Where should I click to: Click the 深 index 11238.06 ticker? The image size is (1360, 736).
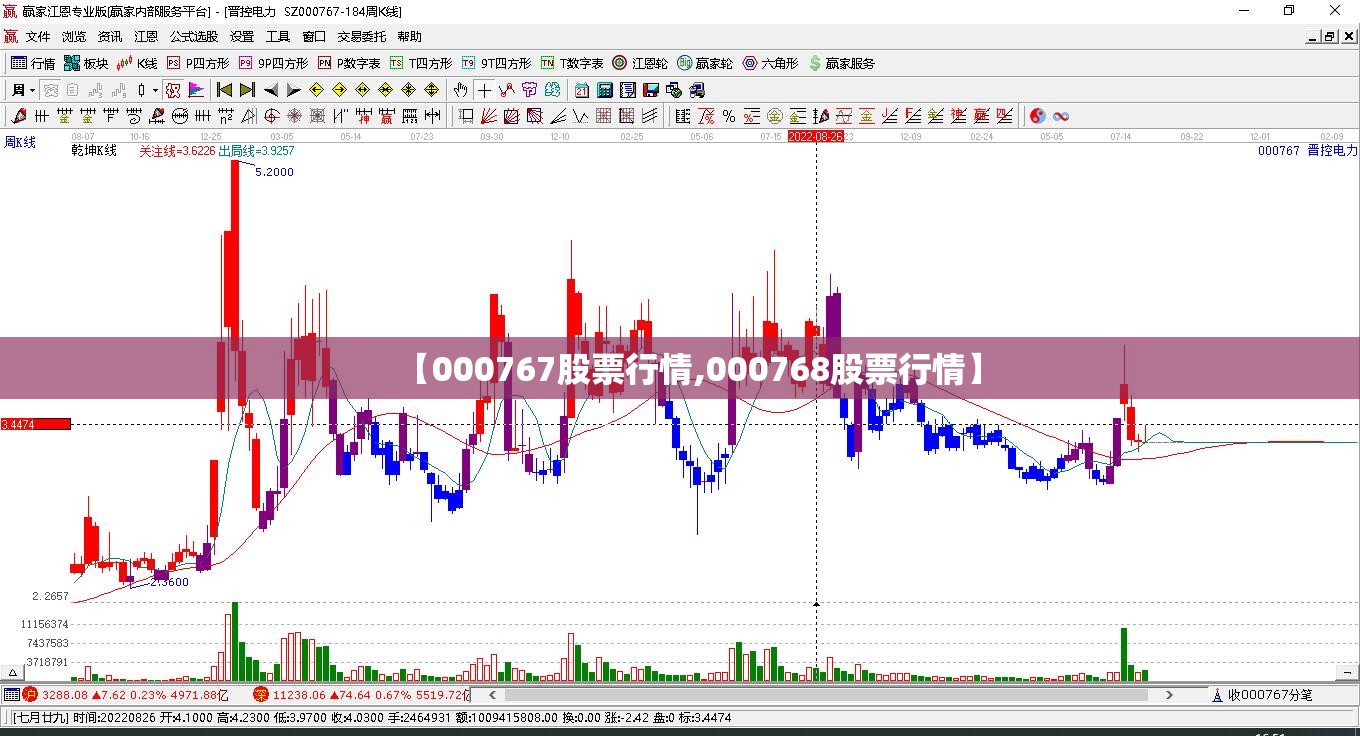[x=361, y=694]
